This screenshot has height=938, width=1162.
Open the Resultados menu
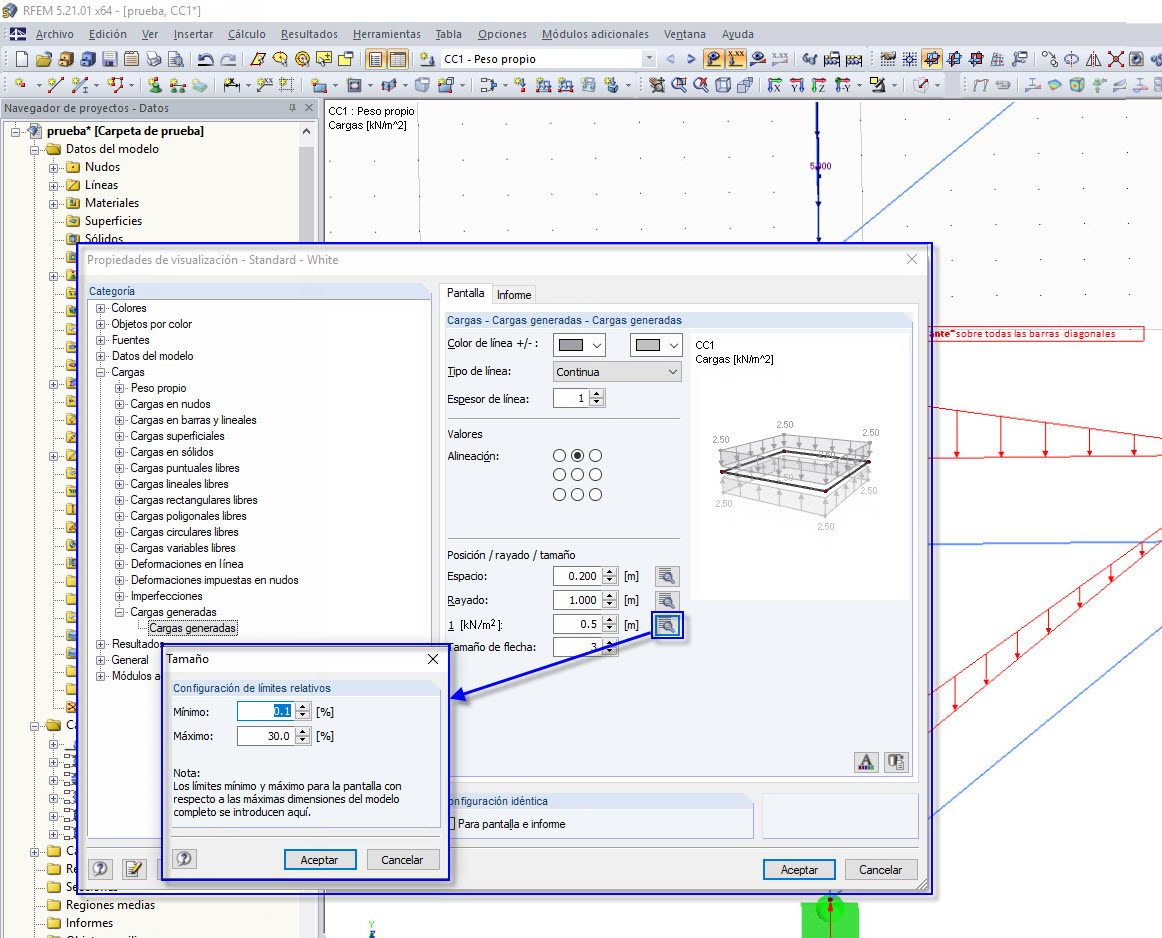click(x=309, y=34)
